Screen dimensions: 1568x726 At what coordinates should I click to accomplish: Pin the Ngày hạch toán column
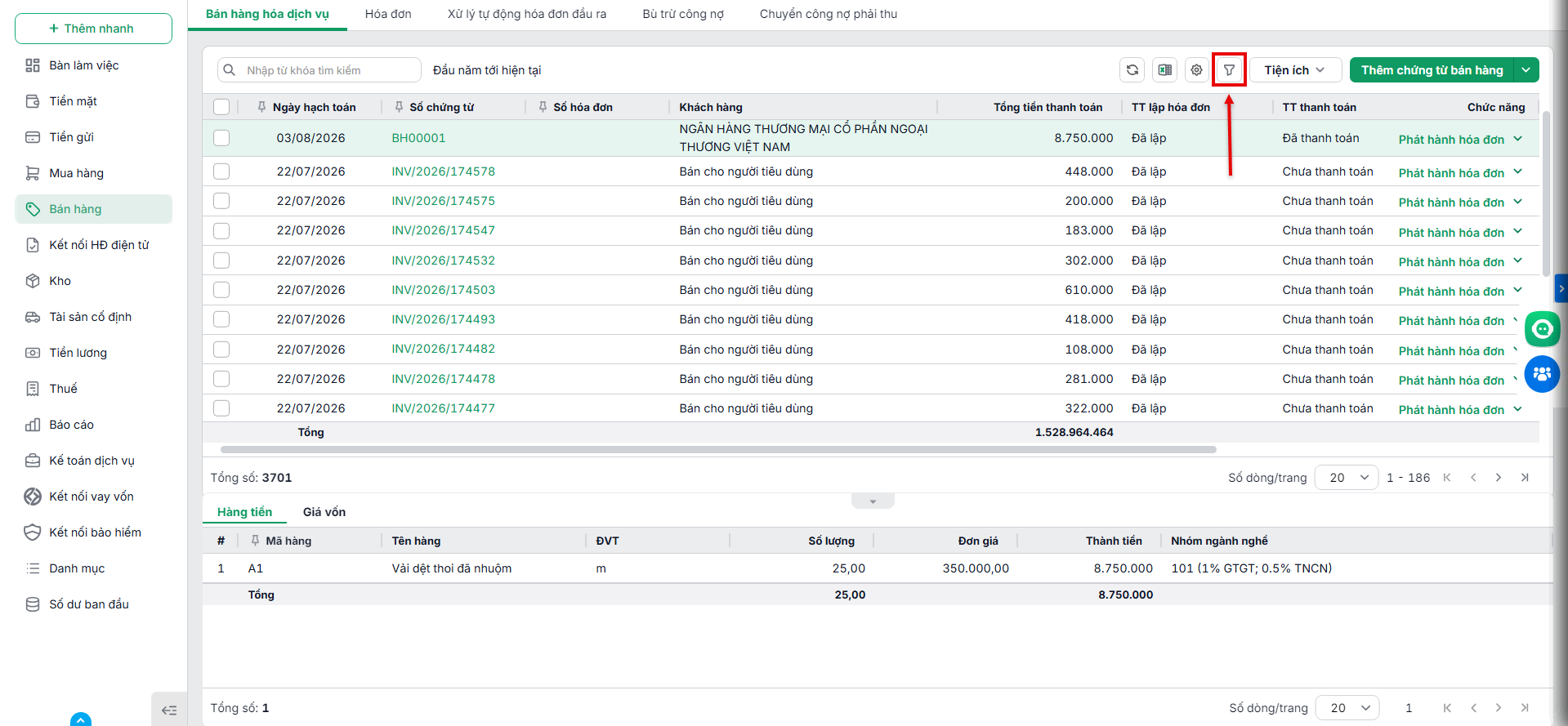261,107
